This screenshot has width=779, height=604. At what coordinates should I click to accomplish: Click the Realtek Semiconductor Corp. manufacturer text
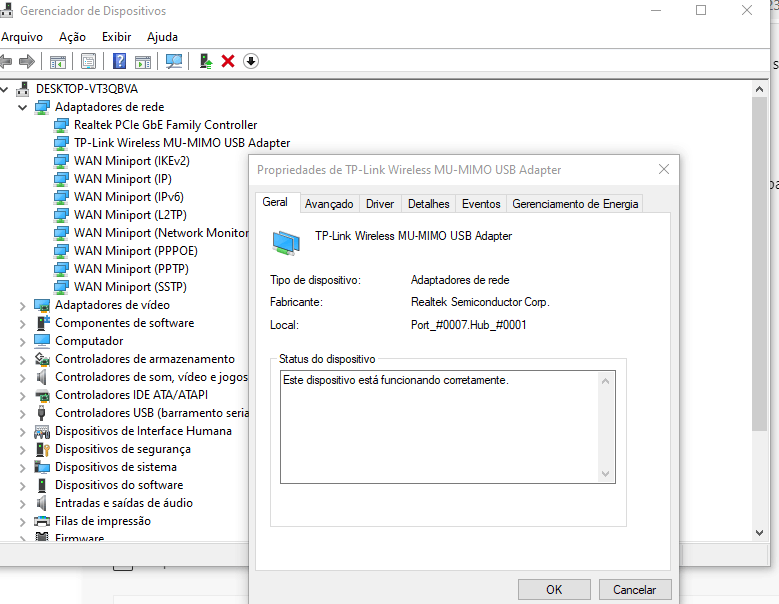click(x=480, y=302)
